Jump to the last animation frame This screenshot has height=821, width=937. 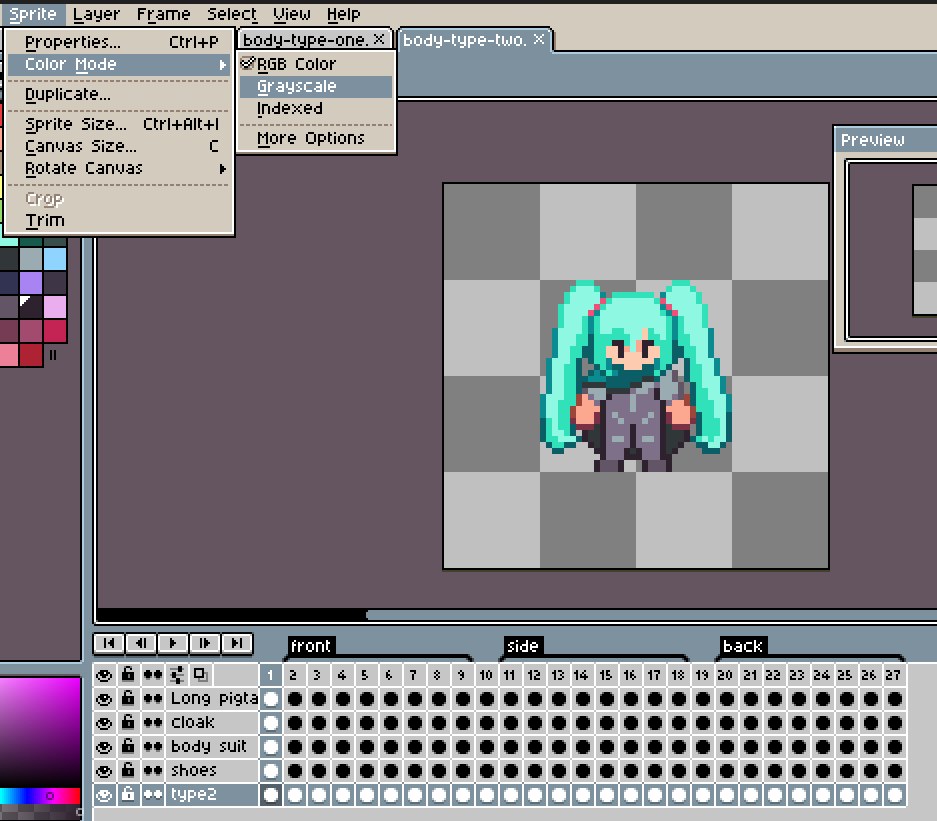[x=237, y=644]
